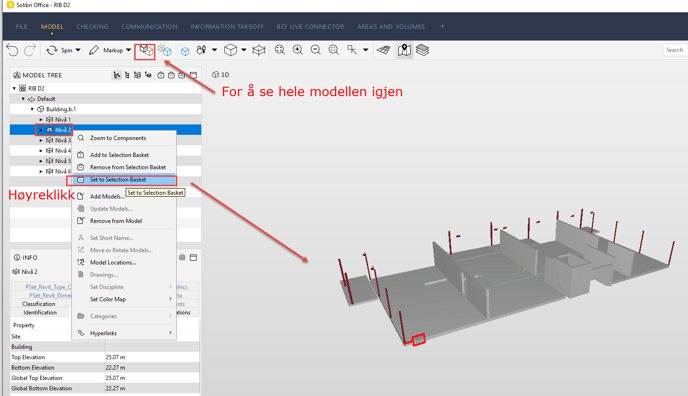The width and height of the screenshot is (688, 396).
Task: Expand the Nivå 1 tree node
Action: click(41, 120)
